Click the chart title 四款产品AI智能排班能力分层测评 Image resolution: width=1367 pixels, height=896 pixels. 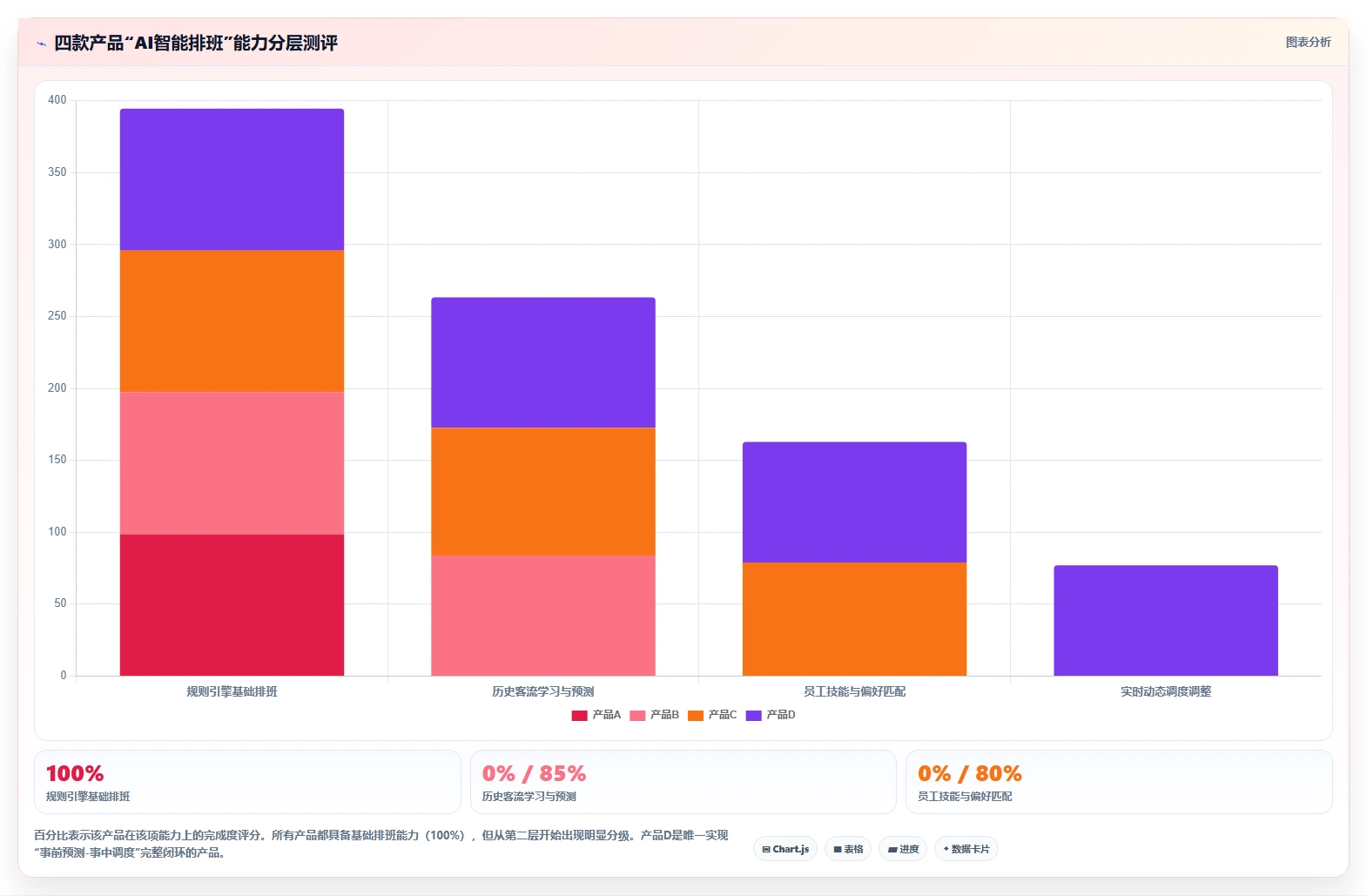[196, 43]
